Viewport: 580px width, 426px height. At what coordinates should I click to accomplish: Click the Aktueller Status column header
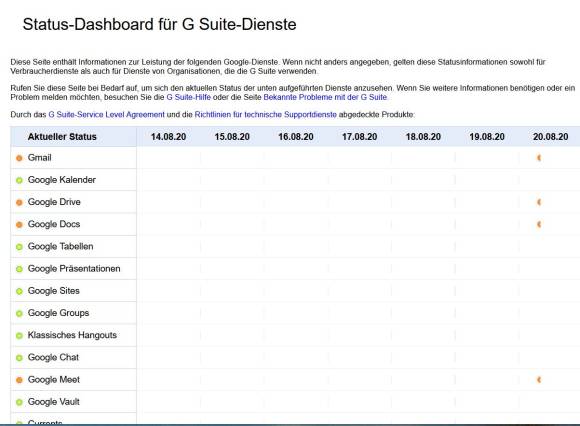click(x=62, y=137)
